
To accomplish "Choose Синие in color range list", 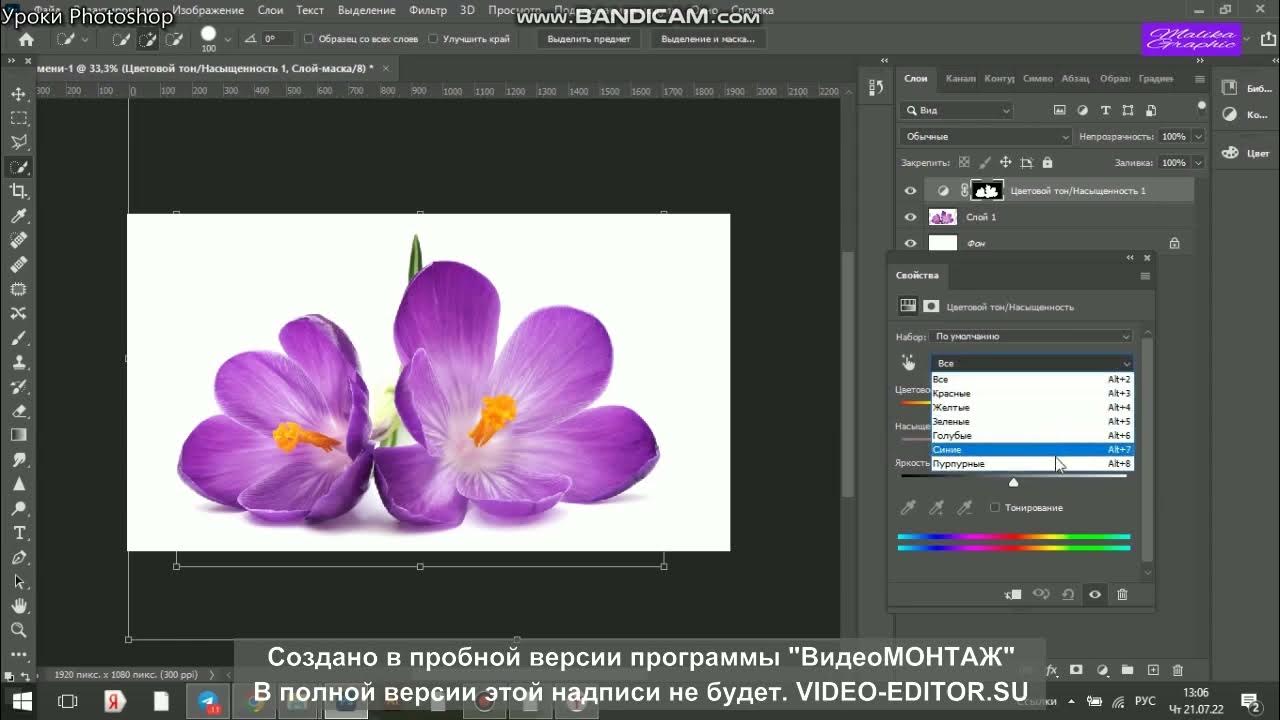I will coord(1032,450).
